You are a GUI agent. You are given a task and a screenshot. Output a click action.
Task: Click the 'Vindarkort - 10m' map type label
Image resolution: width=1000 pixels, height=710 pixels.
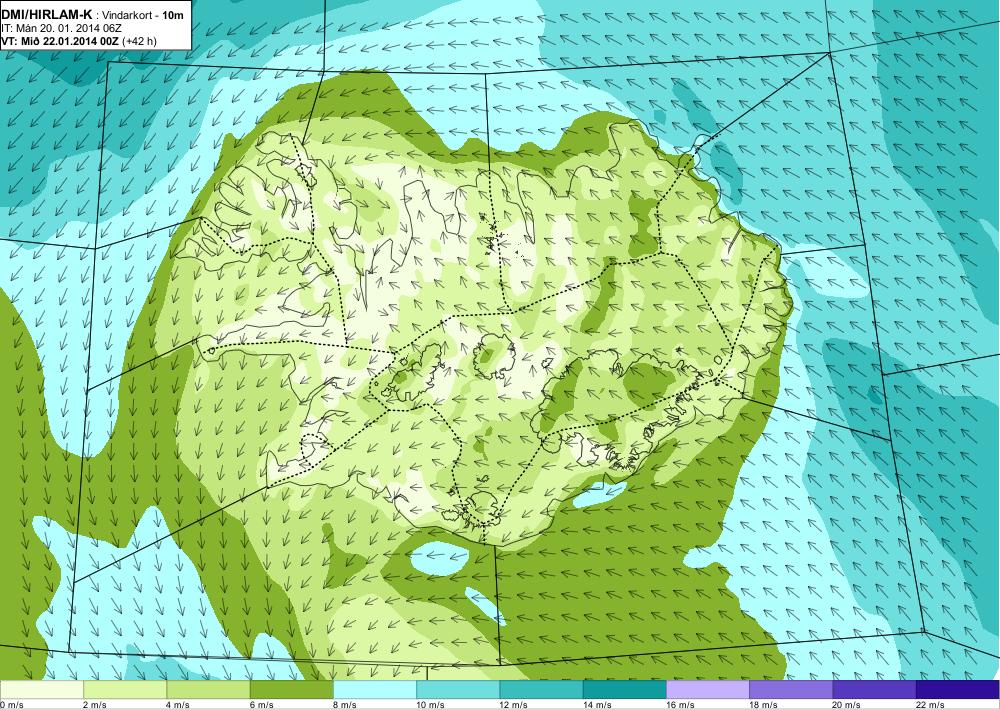pos(143,16)
